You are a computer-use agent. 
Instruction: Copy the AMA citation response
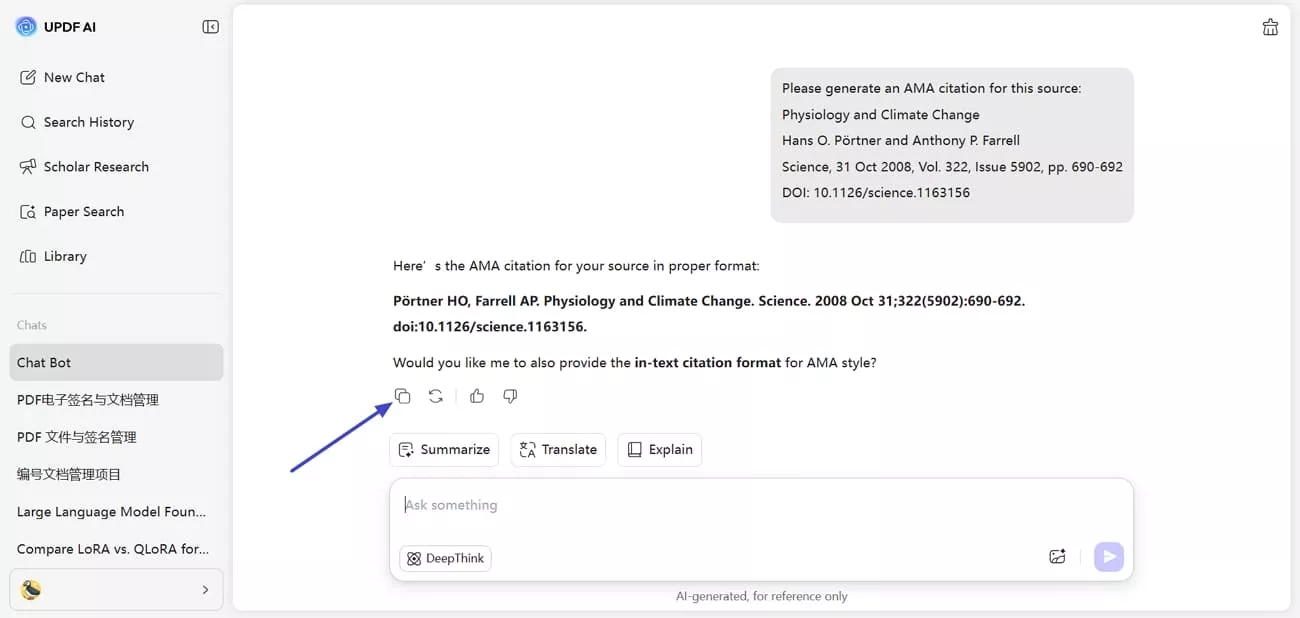tap(402, 396)
